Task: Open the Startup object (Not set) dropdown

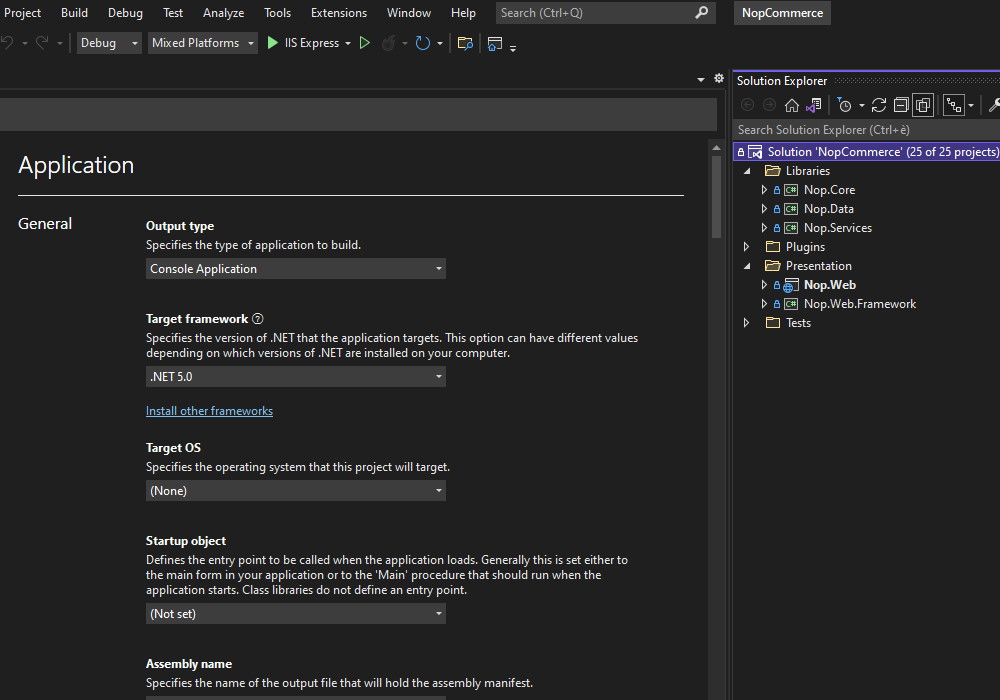Action: (x=296, y=613)
